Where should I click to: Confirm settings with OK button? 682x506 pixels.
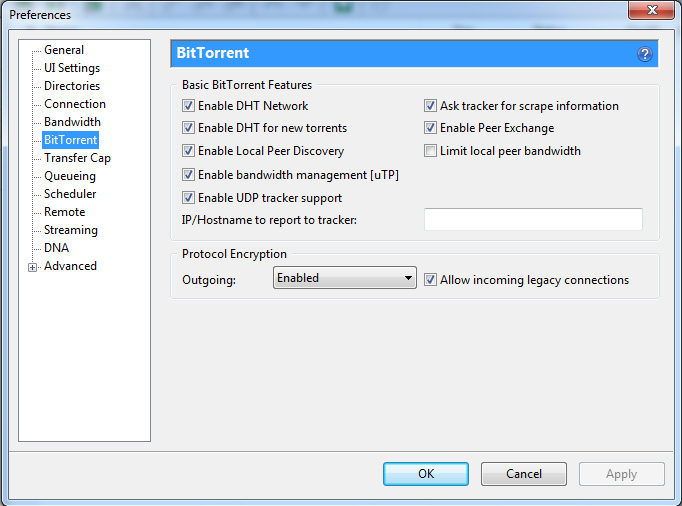point(426,474)
